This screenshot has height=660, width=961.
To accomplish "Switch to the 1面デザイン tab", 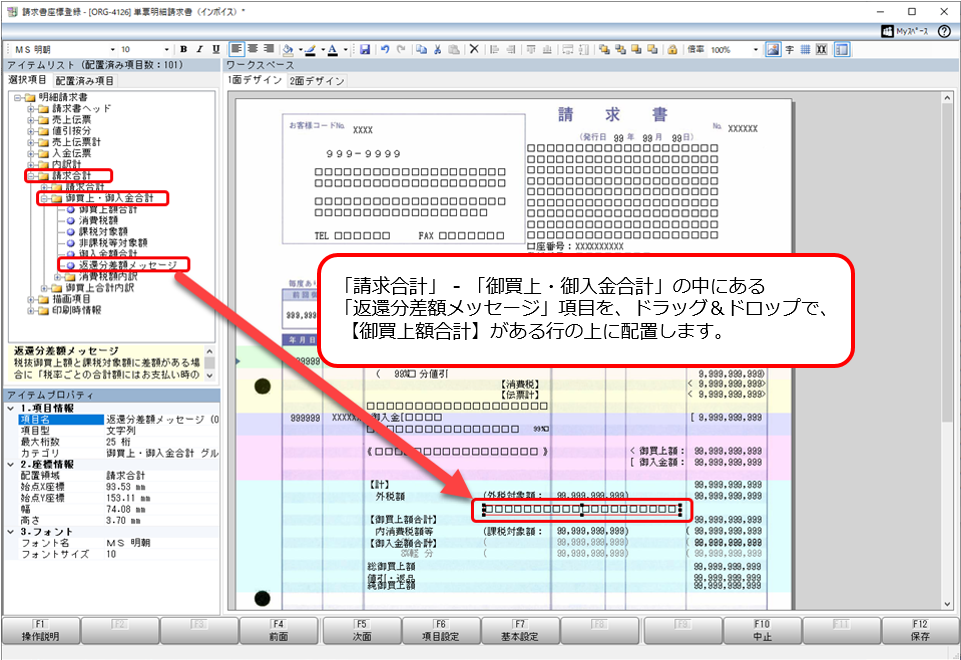I will point(255,80).
